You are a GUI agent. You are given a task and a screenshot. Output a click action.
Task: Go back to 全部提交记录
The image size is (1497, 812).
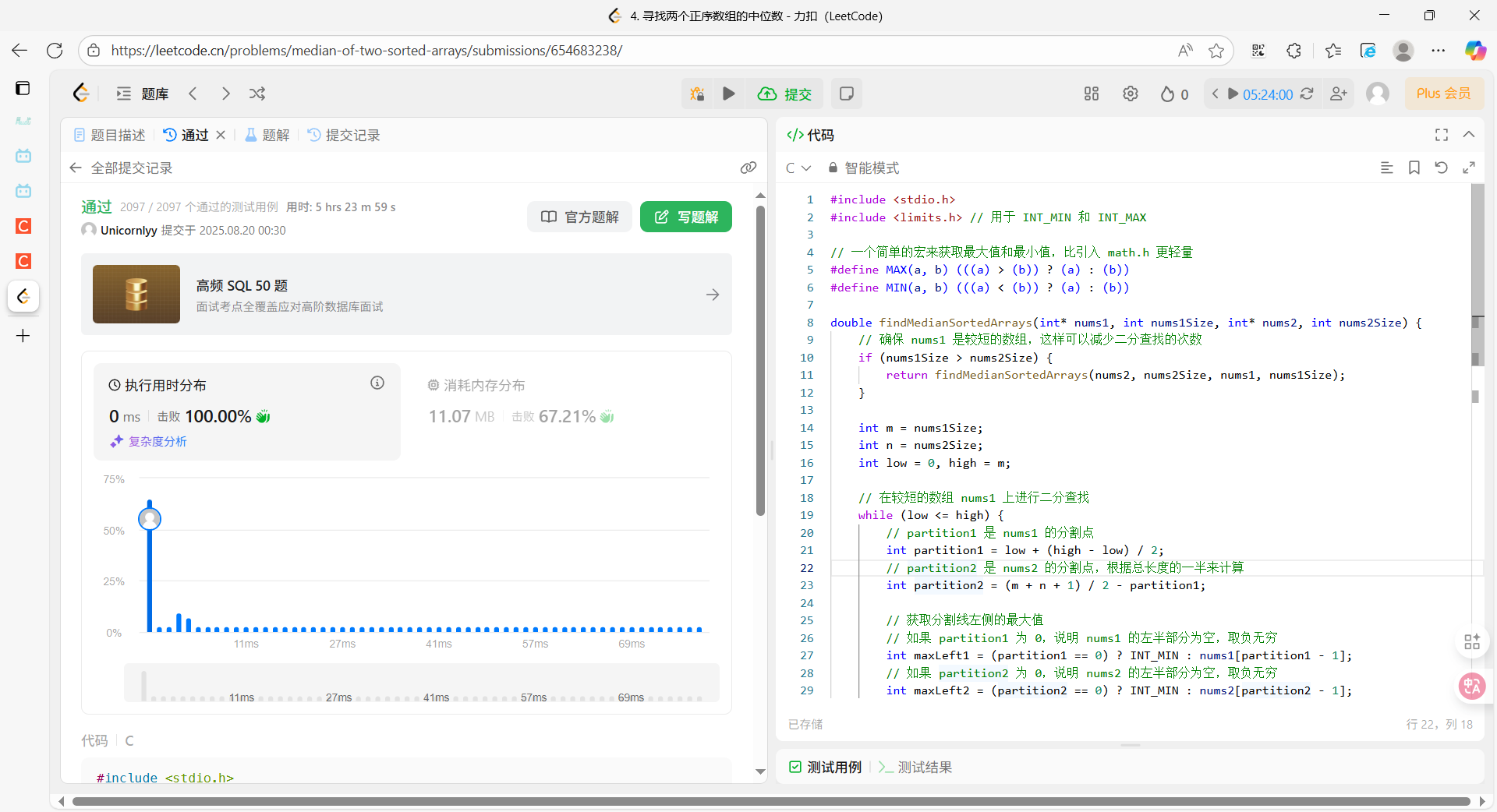[x=122, y=168]
